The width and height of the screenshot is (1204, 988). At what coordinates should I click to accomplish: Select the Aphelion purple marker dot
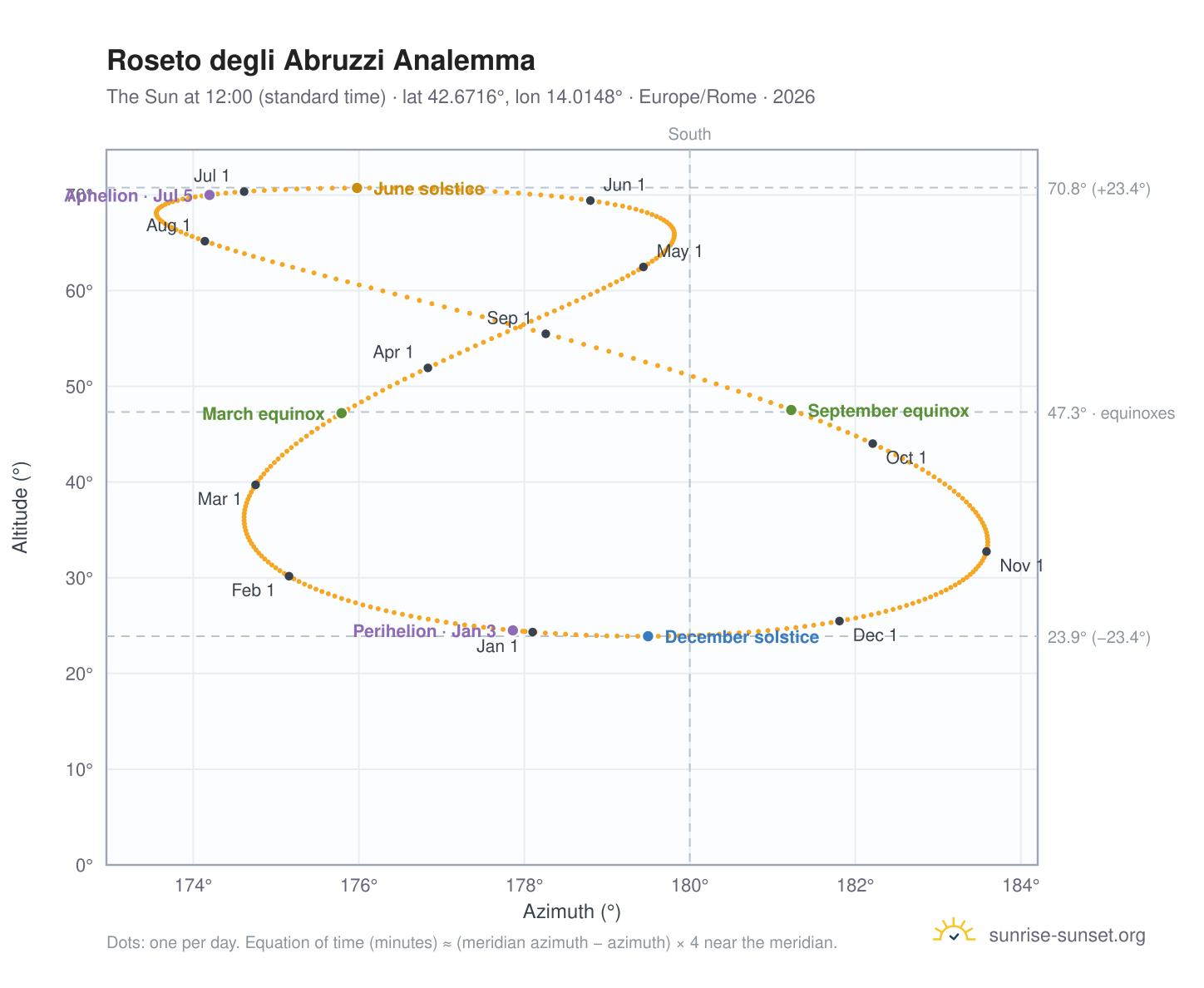click(210, 195)
